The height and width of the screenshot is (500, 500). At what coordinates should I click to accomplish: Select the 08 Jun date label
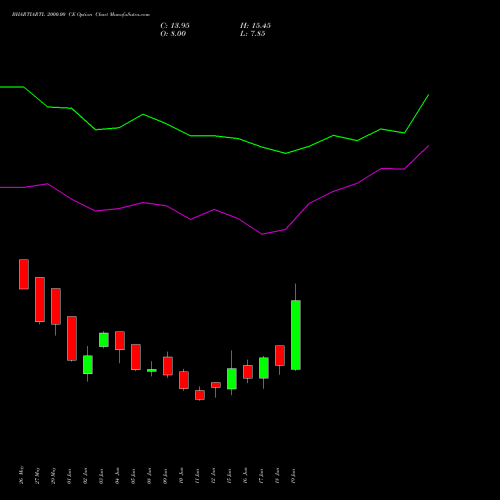[150, 476]
